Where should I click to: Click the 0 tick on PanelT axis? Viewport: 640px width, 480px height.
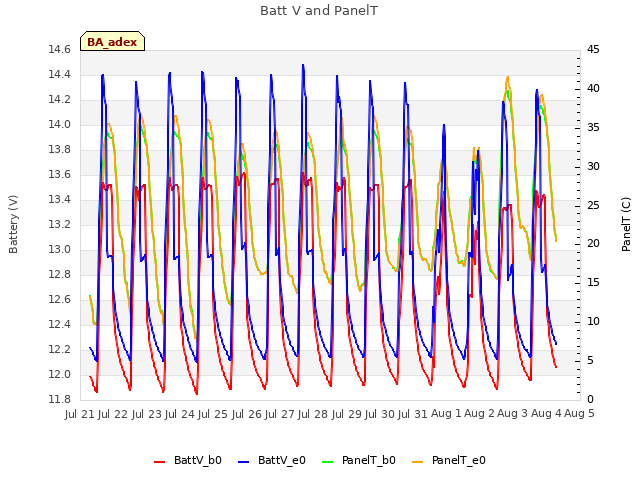coord(590,399)
